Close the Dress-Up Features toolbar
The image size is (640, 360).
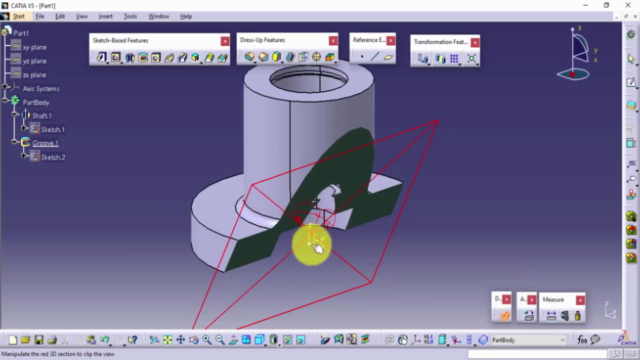tap(333, 40)
